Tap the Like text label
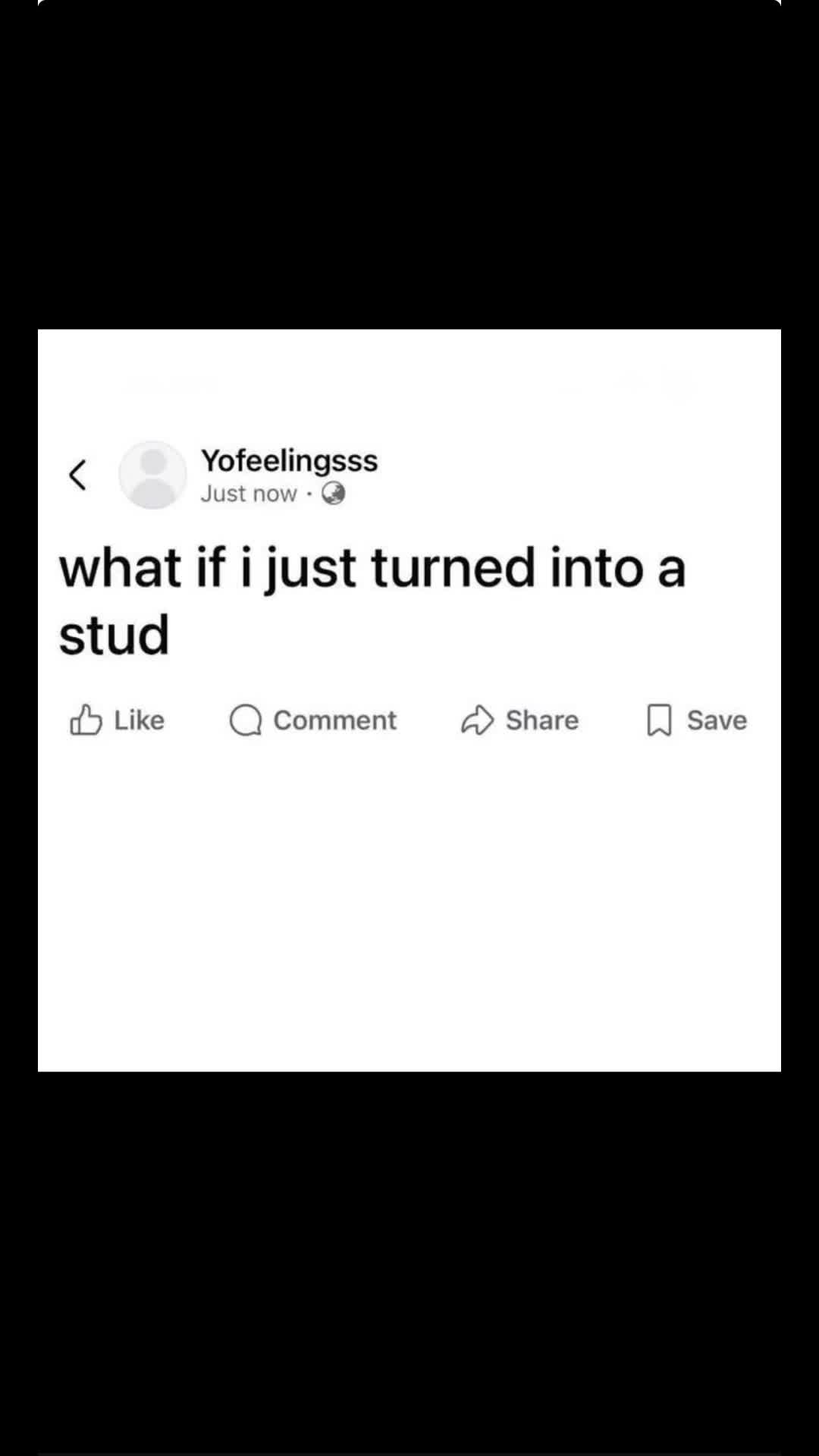 (139, 720)
